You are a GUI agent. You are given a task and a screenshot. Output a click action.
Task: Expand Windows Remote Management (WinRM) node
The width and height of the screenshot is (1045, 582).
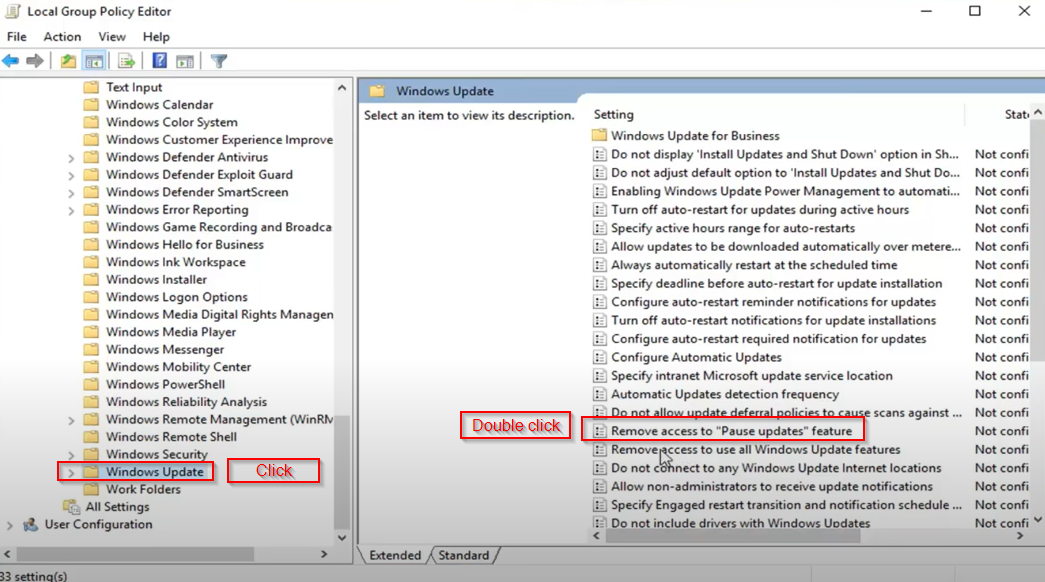coord(71,420)
